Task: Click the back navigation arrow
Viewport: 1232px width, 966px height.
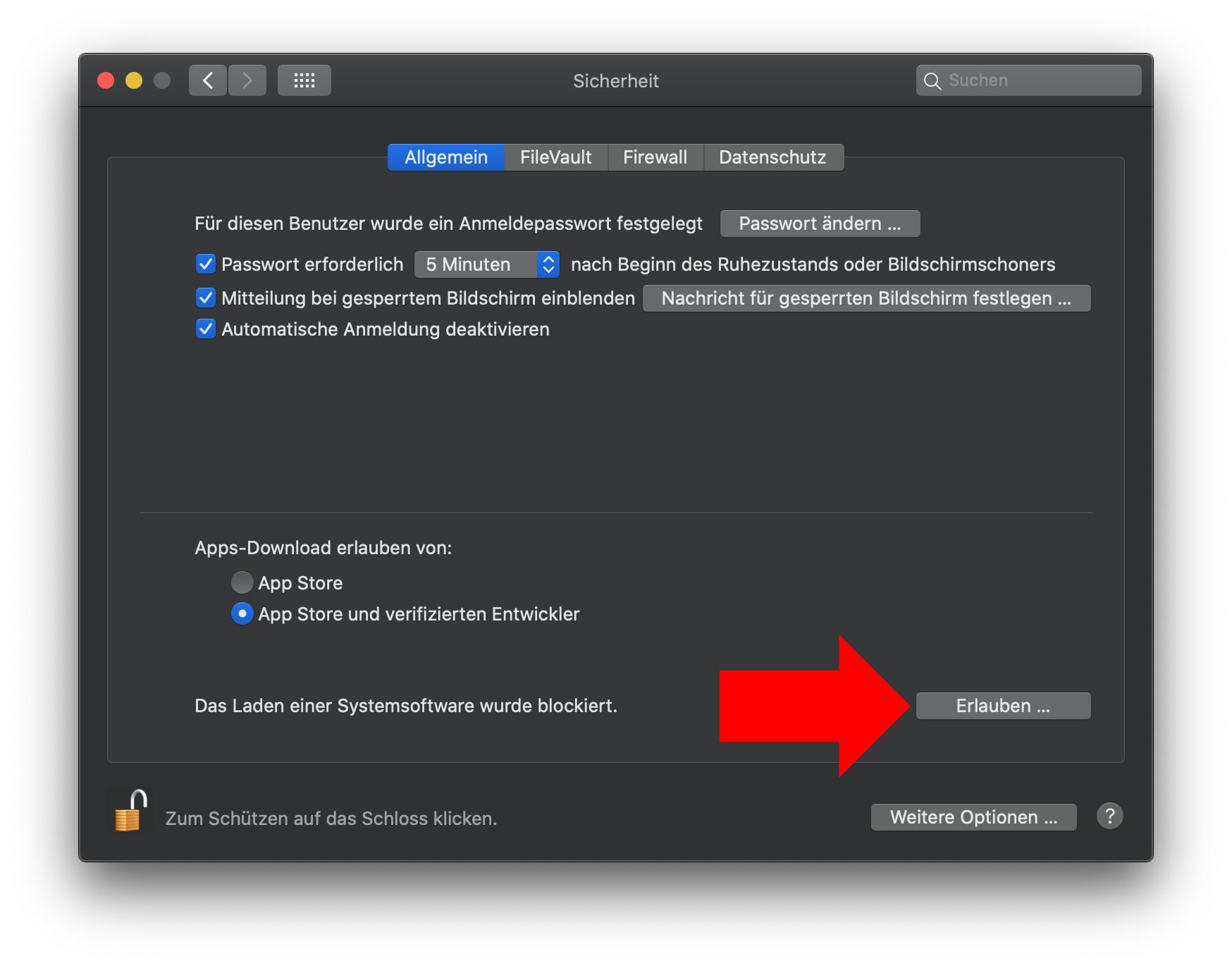Action: coord(208,80)
